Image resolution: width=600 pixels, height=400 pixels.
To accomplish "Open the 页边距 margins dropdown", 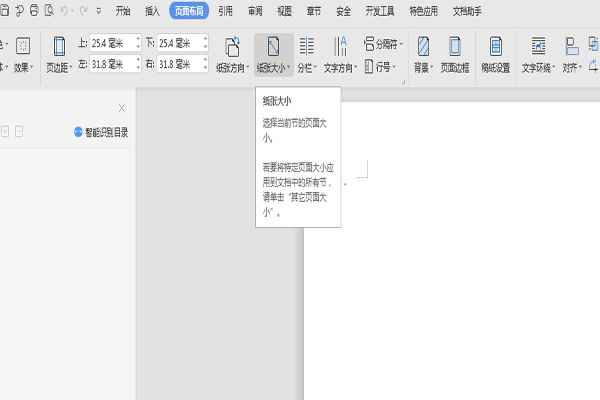I will pyautogui.click(x=59, y=54).
